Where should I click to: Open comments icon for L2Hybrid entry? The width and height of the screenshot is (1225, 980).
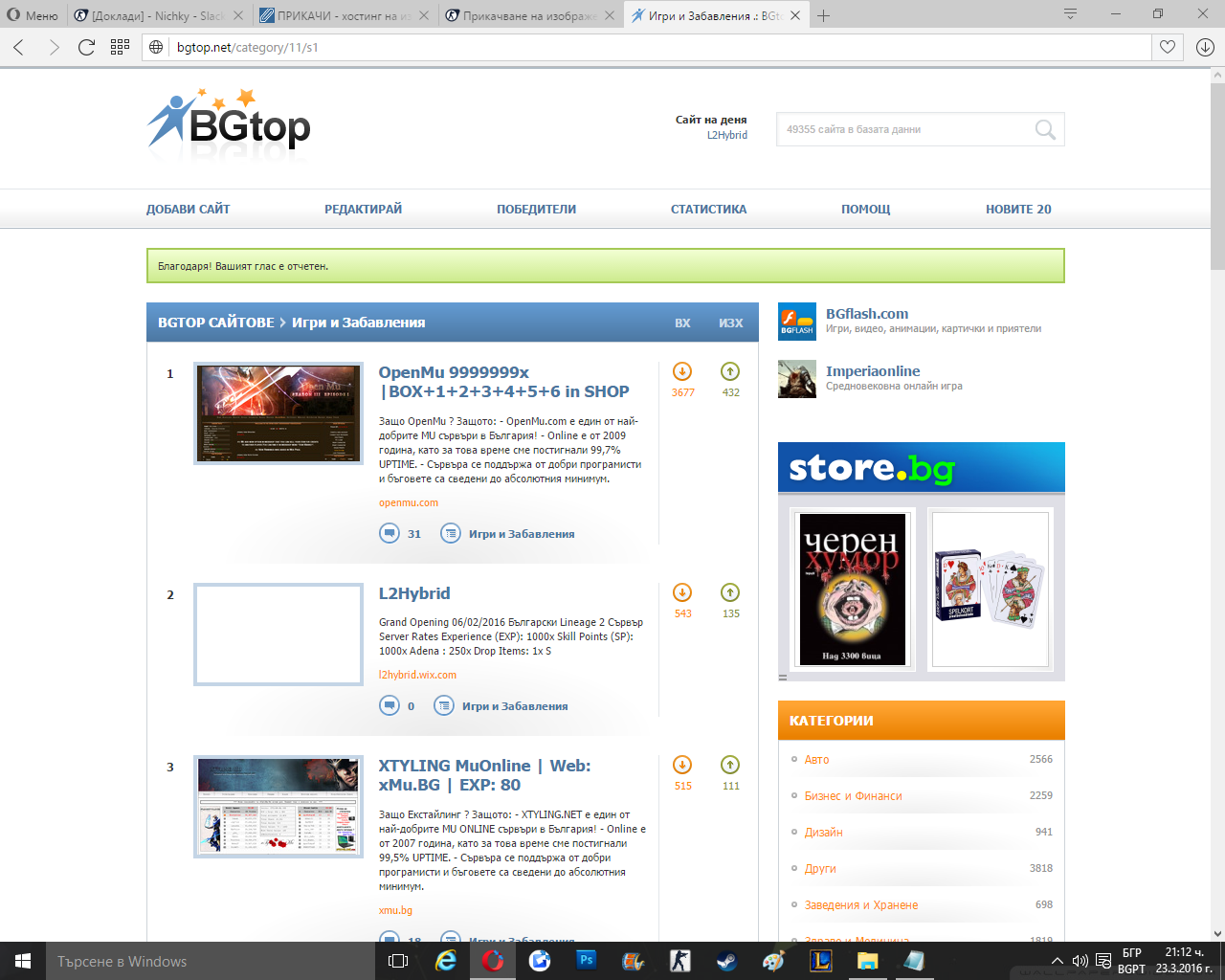pos(390,705)
